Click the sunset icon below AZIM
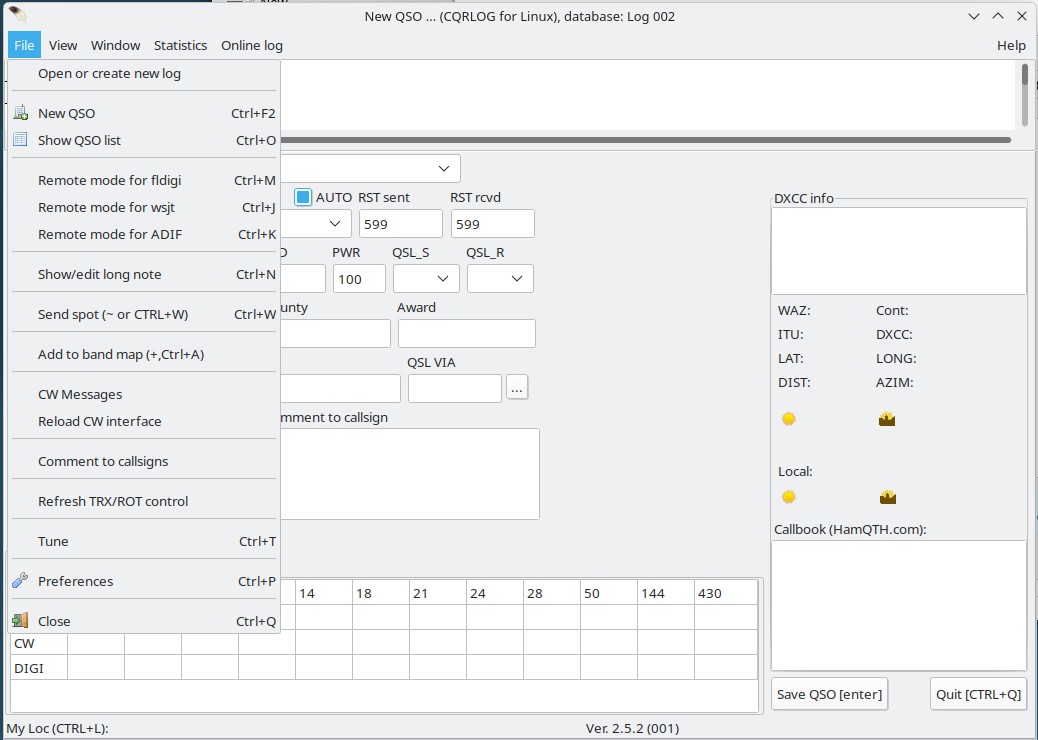Screen dimensions: 1038x740 click(887, 419)
